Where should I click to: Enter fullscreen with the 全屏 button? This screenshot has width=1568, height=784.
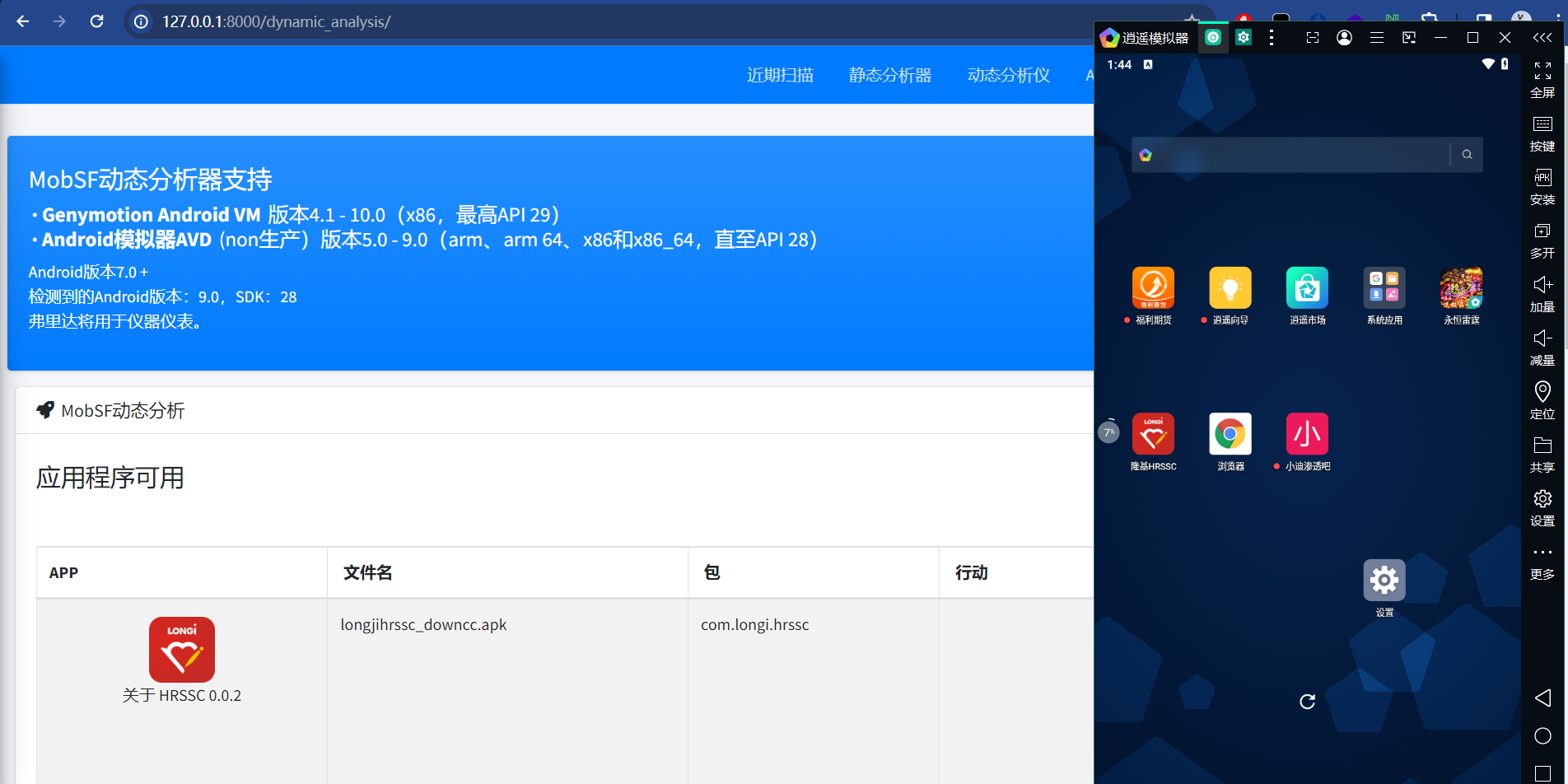click(x=1542, y=80)
